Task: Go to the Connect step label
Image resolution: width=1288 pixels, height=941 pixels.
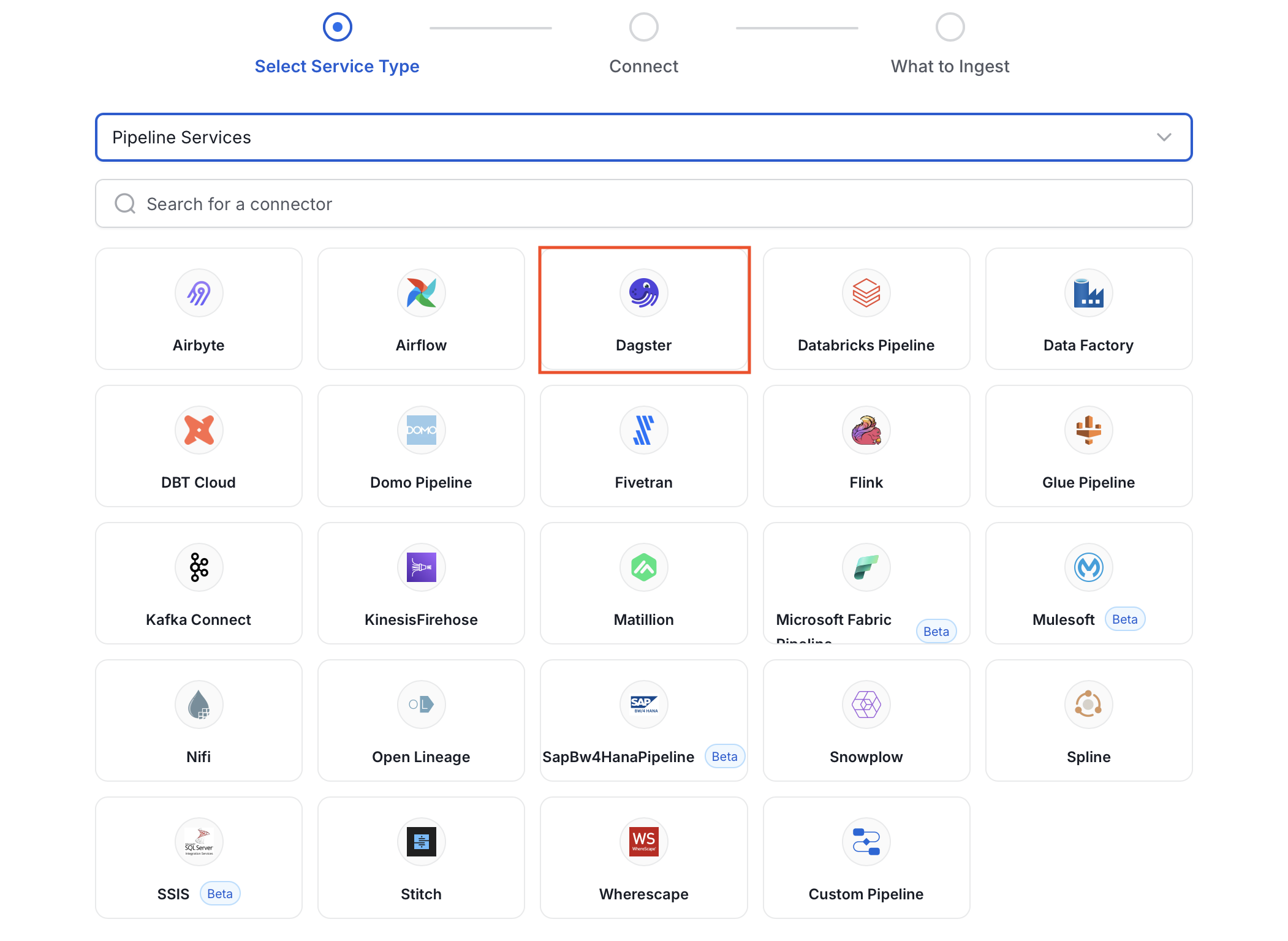Action: (x=644, y=66)
